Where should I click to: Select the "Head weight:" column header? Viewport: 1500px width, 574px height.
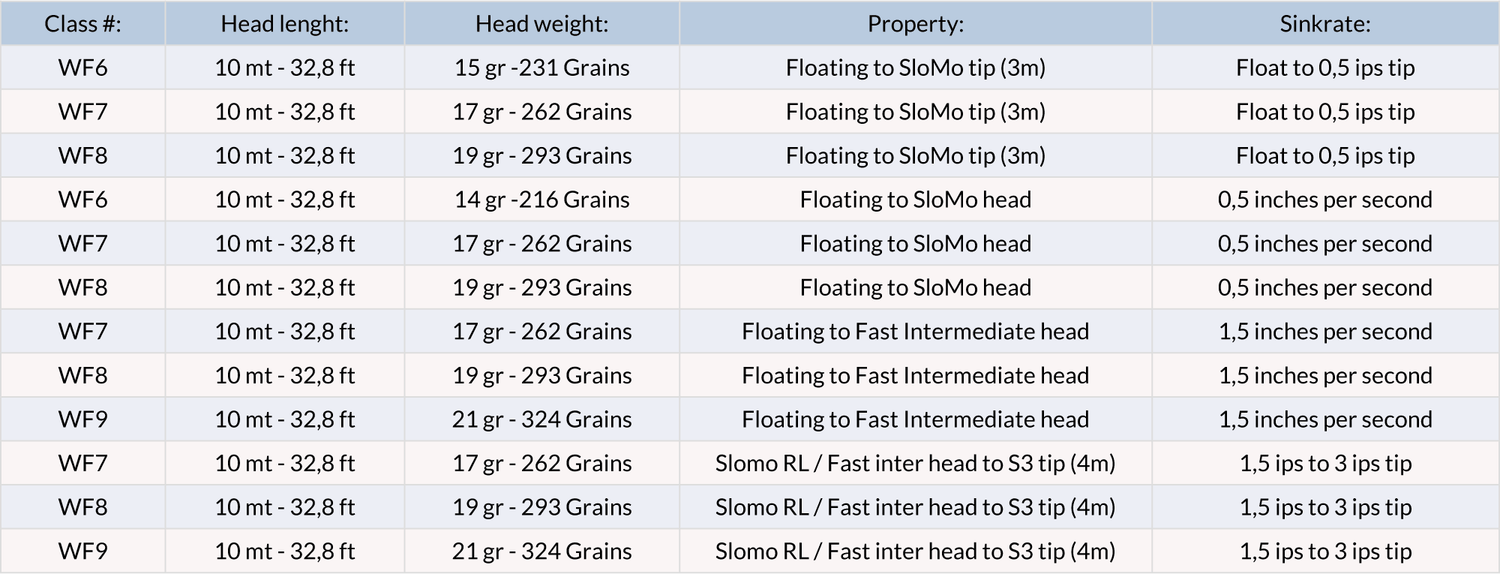(x=542, y=24)
